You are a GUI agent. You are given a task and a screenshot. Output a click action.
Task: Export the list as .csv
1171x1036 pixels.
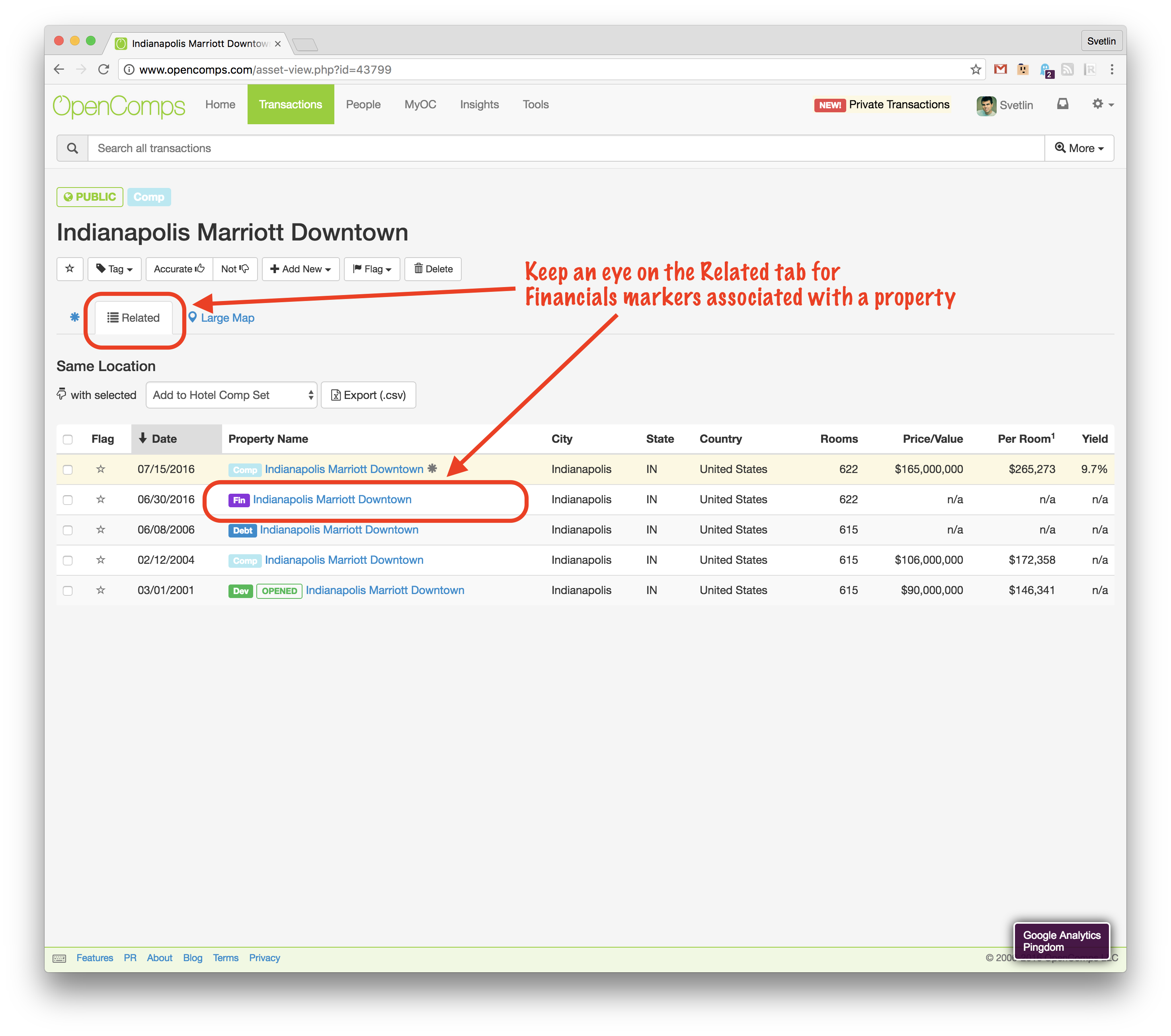[368, 395]
